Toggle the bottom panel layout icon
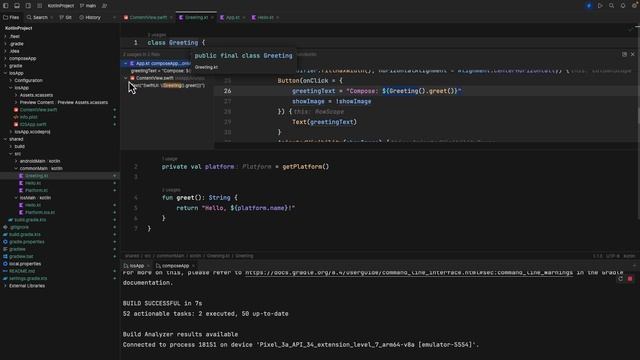 (x=17, y=6)
